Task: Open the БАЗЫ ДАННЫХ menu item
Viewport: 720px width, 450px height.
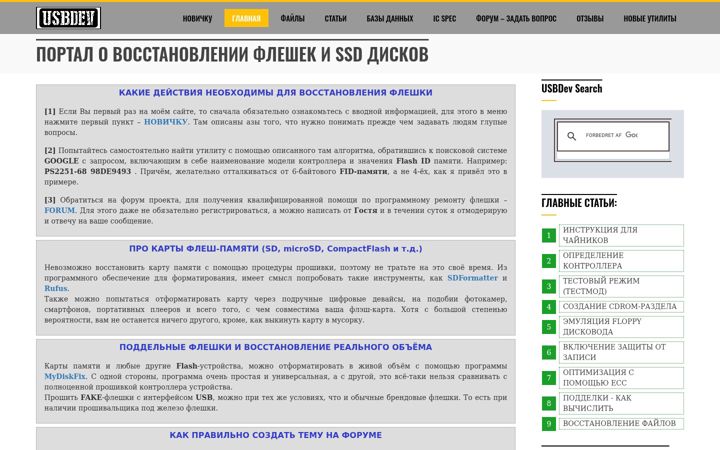Action: coord(390,18)
